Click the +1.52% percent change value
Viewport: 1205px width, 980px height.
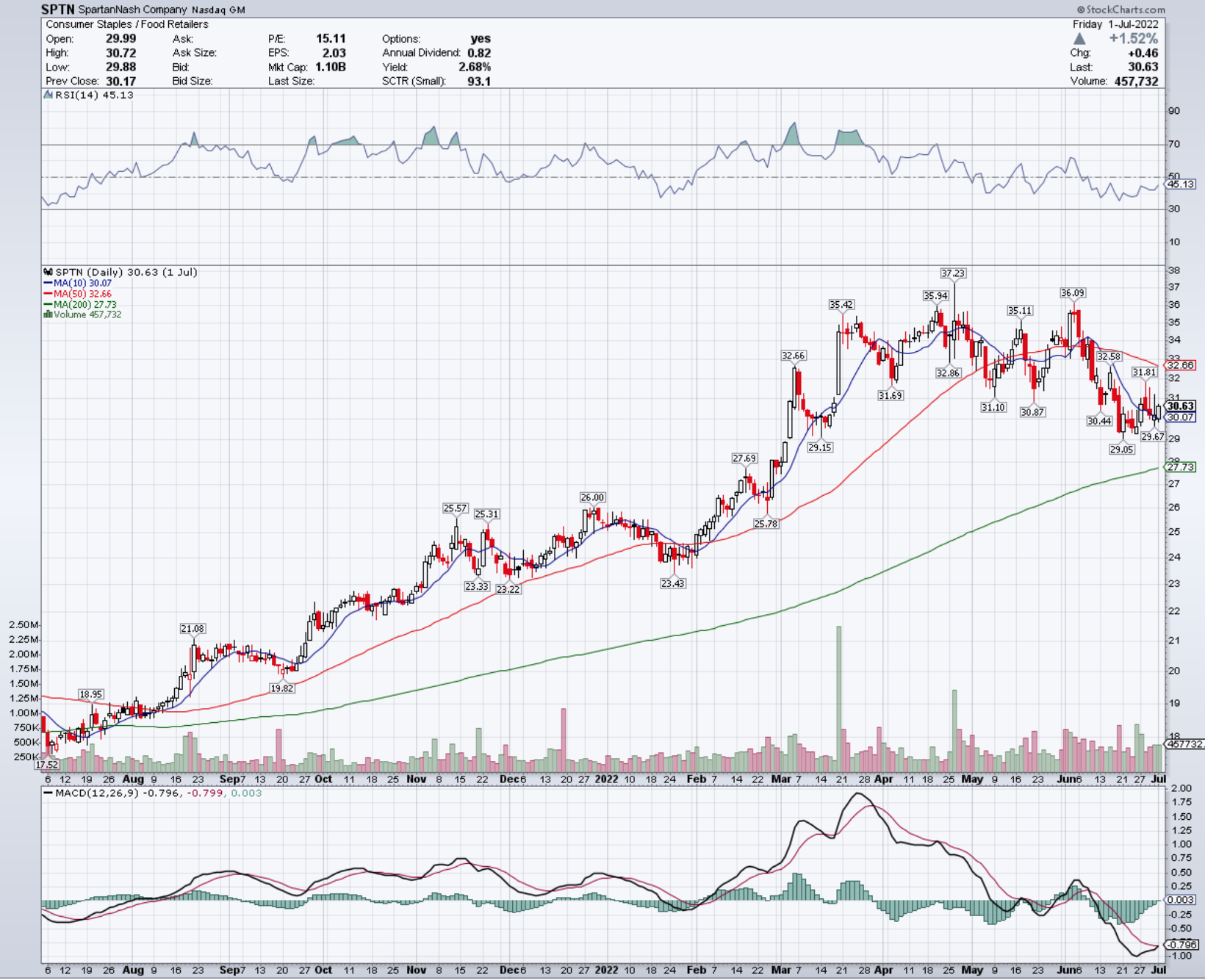[x=1134, y=38]
